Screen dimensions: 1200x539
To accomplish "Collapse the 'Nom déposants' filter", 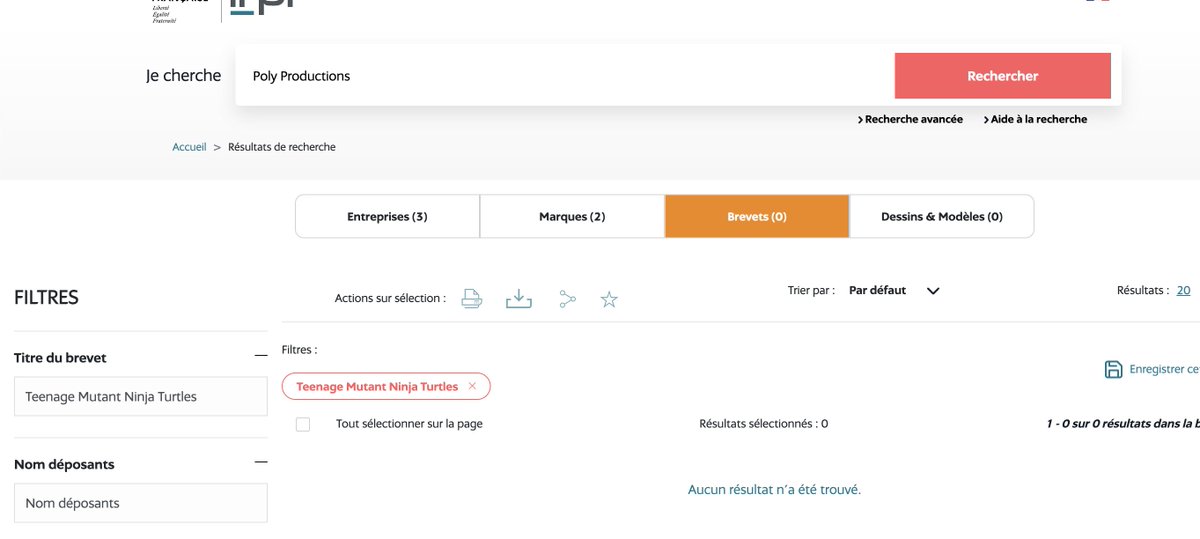I will click(261, 462).
